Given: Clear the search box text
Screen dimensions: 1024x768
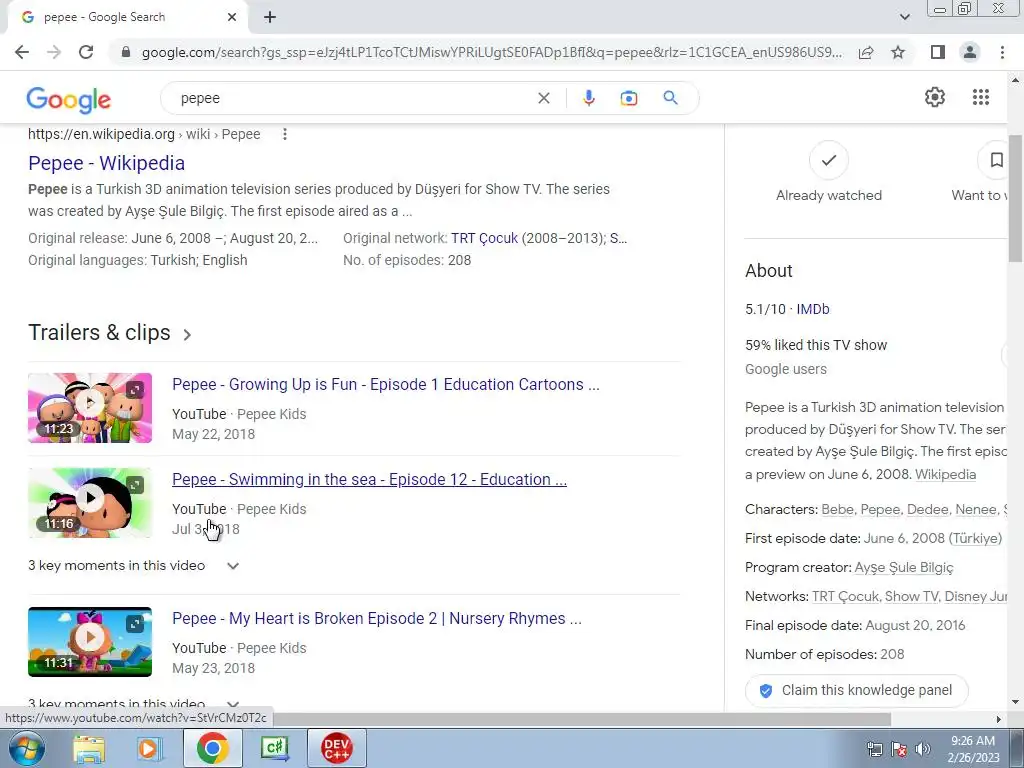Looking at the screenshot, I should click(543, 99).
